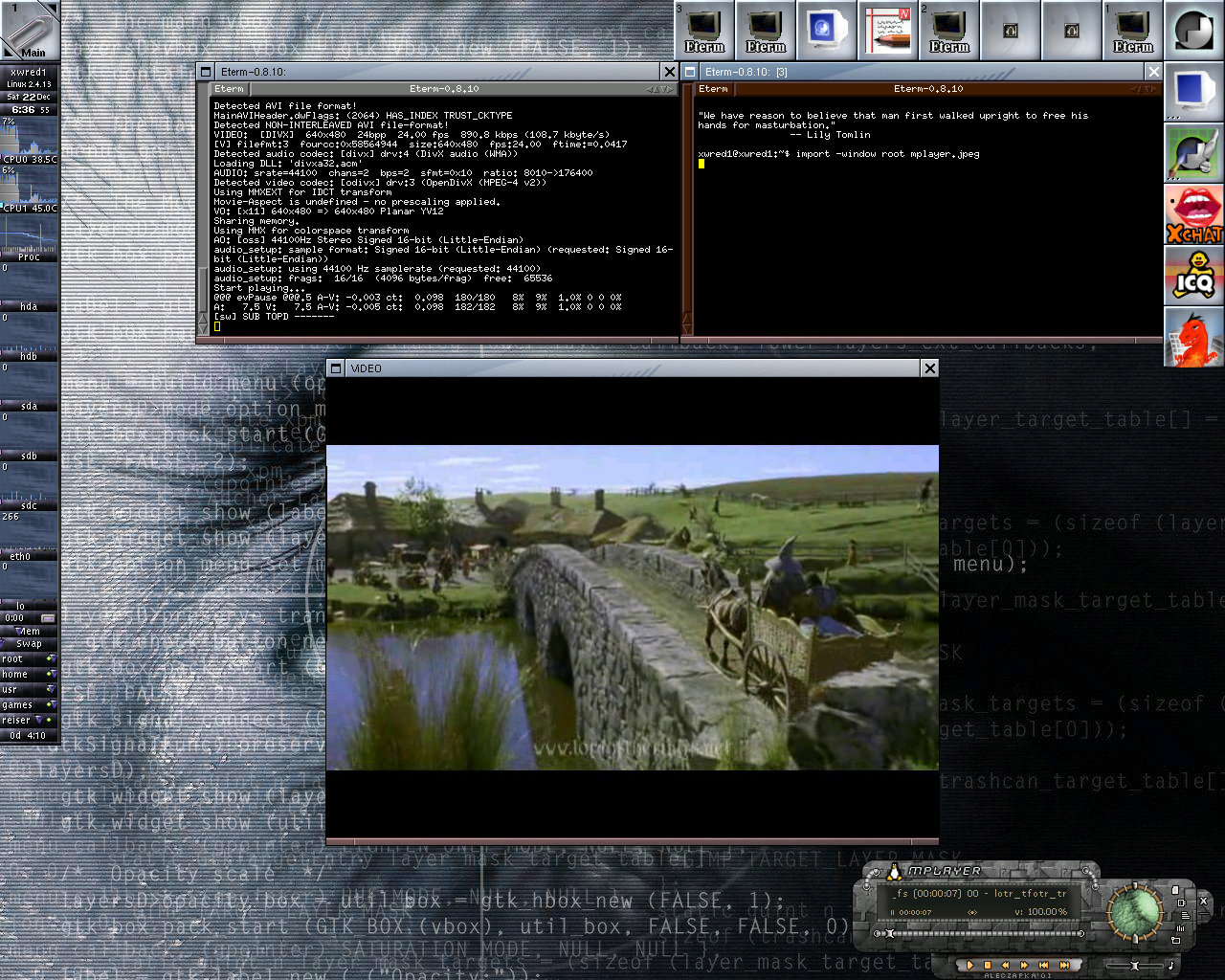Click the window menu button of Eterm-0.8.10
This screenshot has height=980, width=1225.
[x=205, y=72]
